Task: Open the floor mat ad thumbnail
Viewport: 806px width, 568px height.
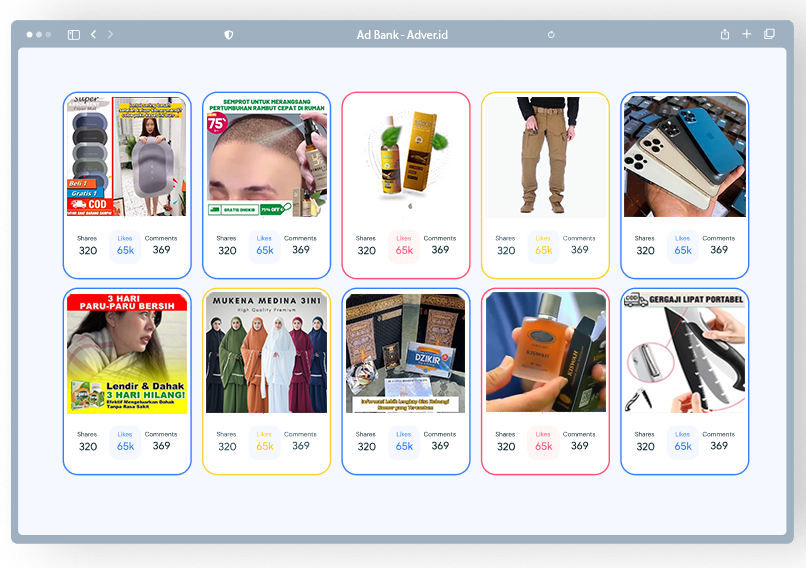Action: pyautogui.click(x=127, y=156)
